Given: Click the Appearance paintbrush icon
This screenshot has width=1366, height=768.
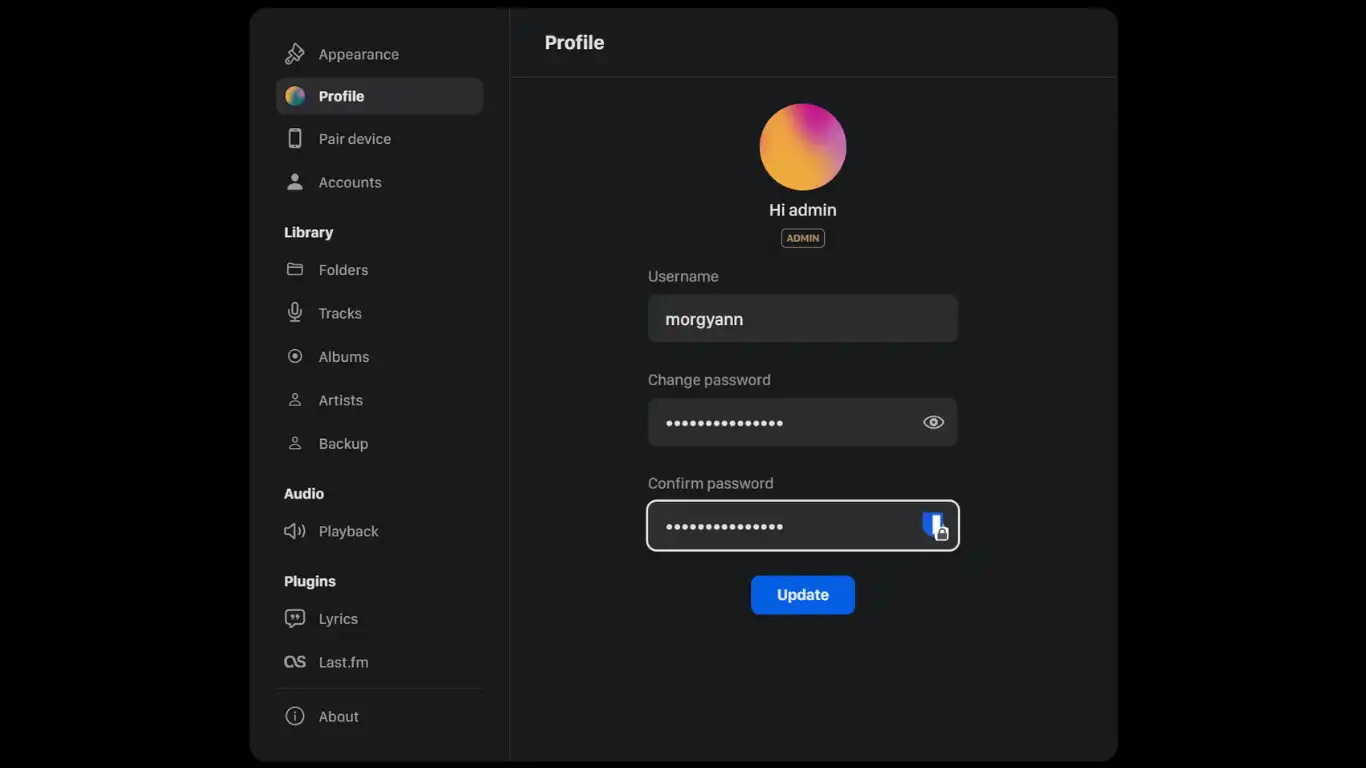Looking at the screenshot, I should [x=294, y=54].
